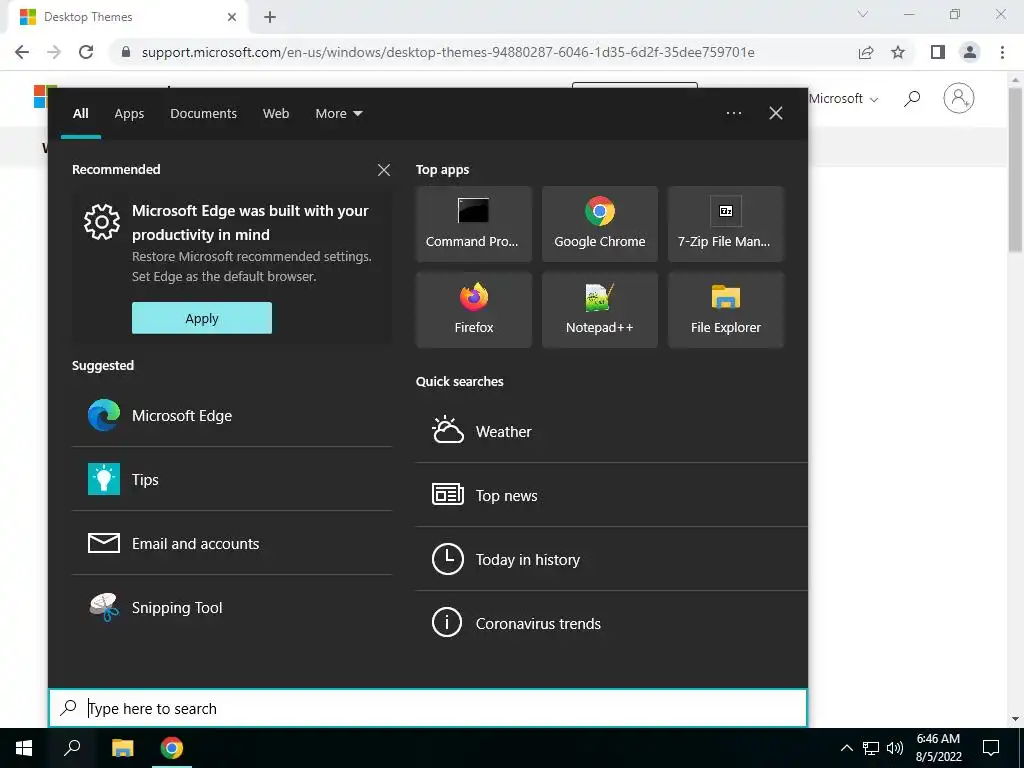Viewport: 1024px width, 768px height.
Task: Expand the More dropdown in search
Action: [x=338, y=113]
